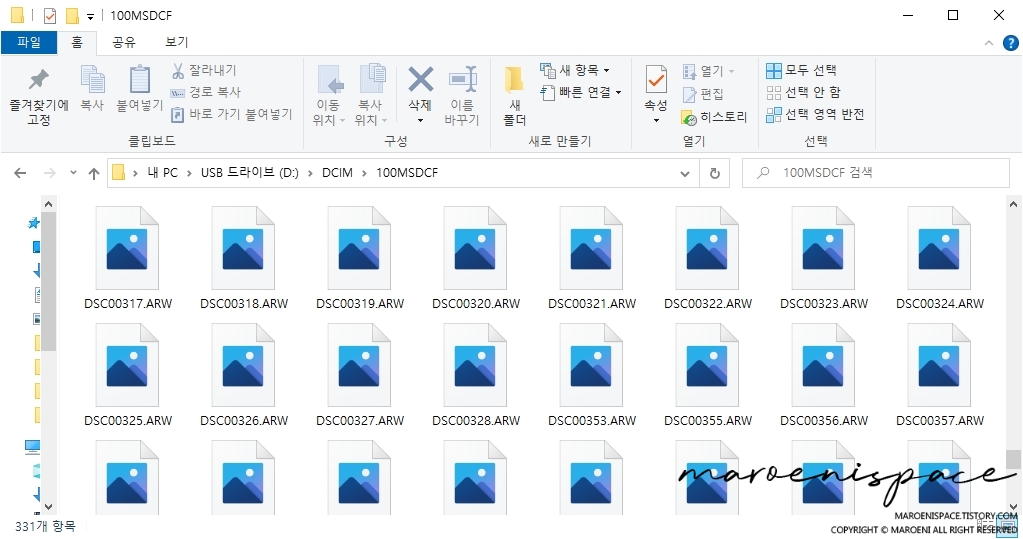Open the dropdown arrow under 삭제

[420, 121]
